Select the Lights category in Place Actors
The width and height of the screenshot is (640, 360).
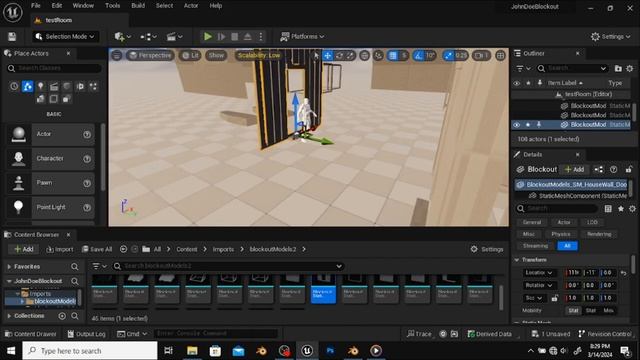pyautogui.click(x=41, y=86)
